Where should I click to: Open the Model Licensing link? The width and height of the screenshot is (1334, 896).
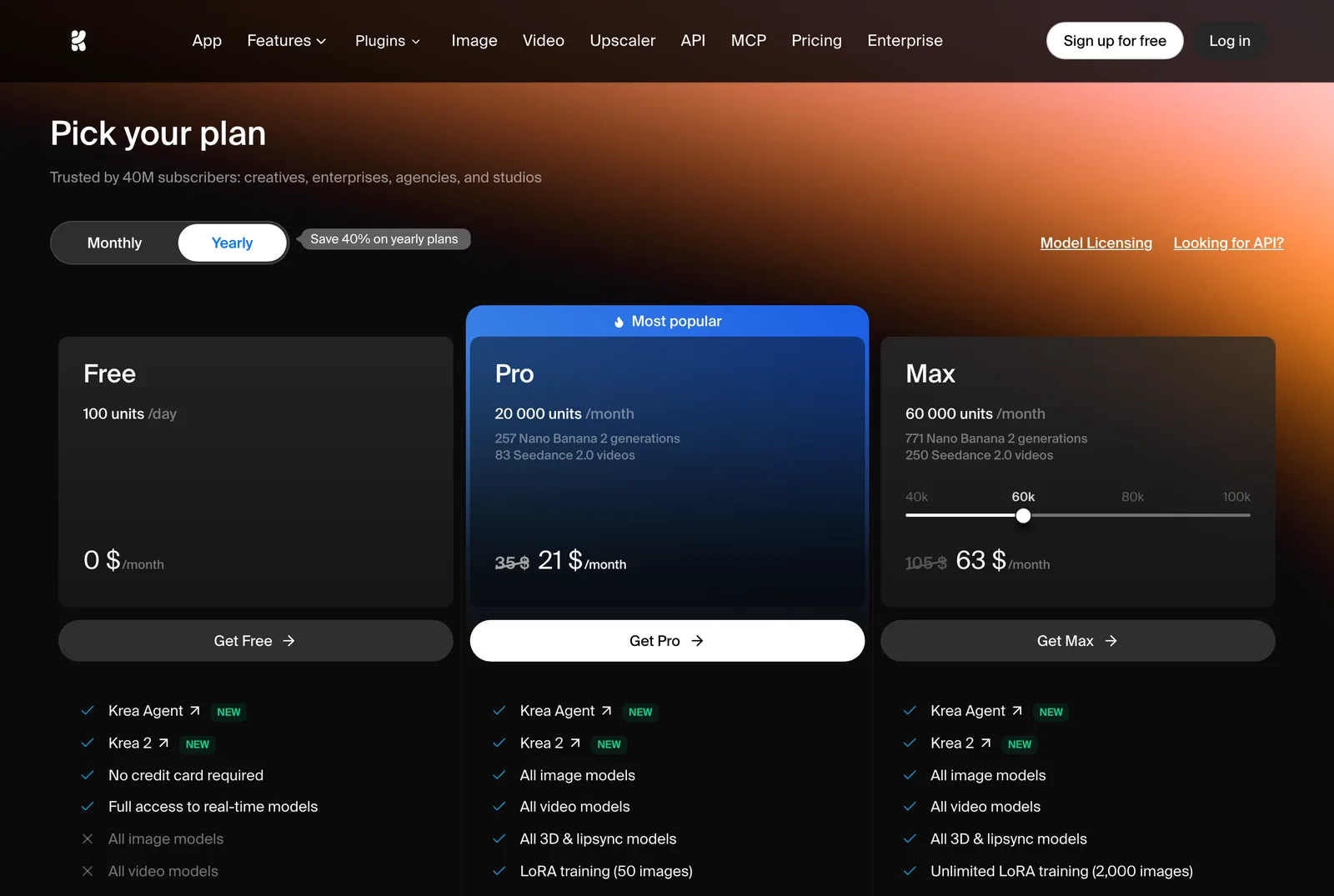point(1096,243)
